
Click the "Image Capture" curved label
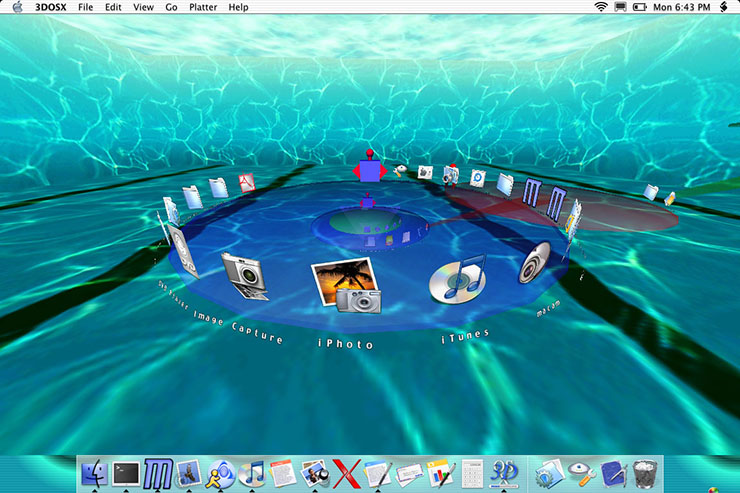tap(238, 326)
